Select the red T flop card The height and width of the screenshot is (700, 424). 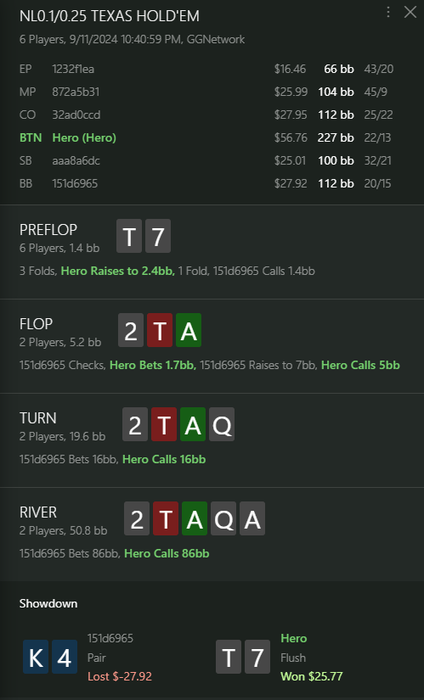click(160, 330)
